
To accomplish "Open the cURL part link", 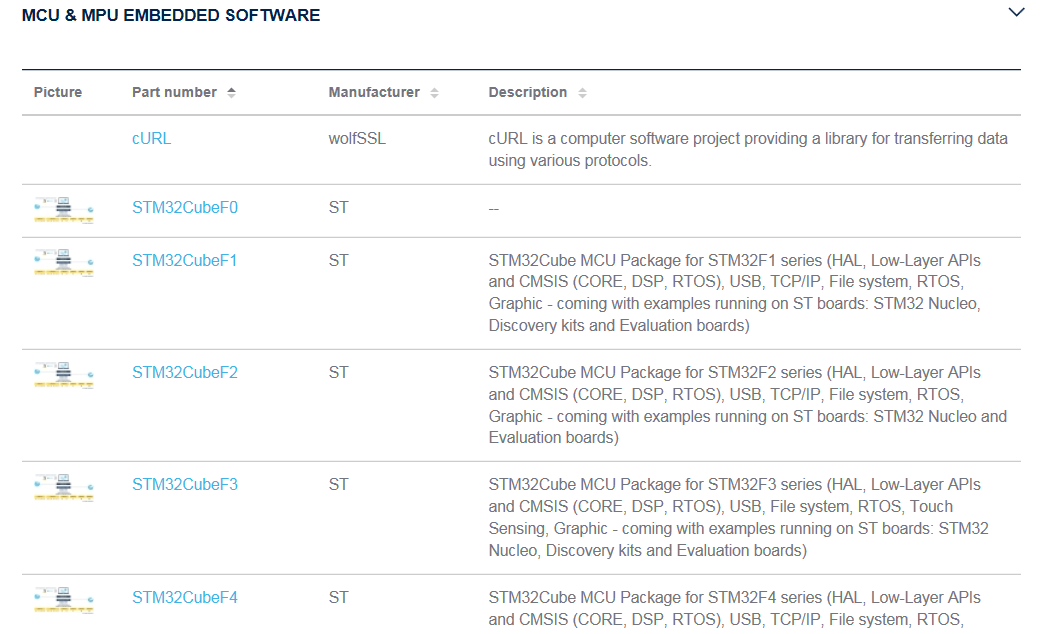I will point(151,139).
